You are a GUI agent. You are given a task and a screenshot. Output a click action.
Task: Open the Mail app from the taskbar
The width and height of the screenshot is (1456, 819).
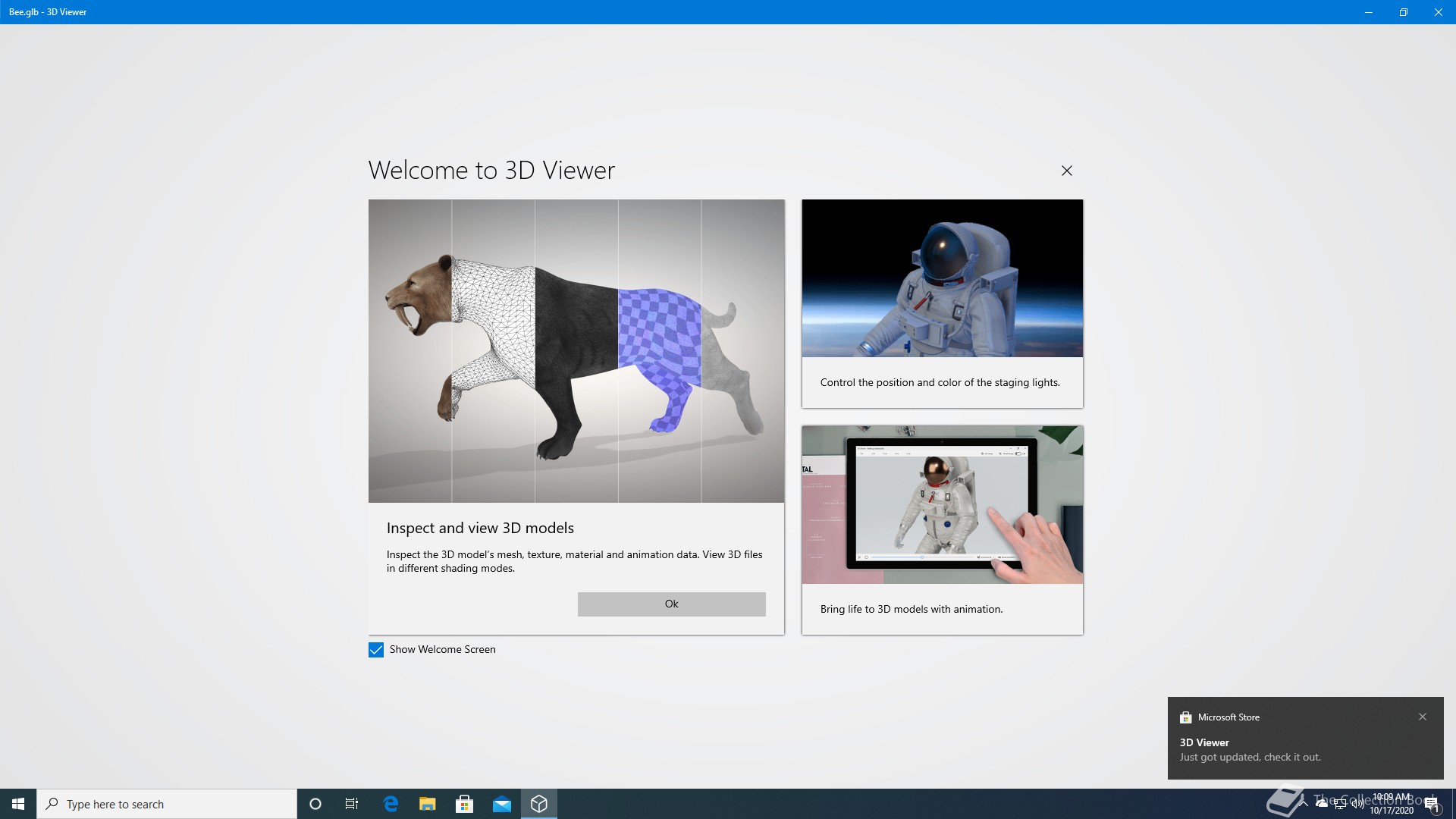(502, 804)
